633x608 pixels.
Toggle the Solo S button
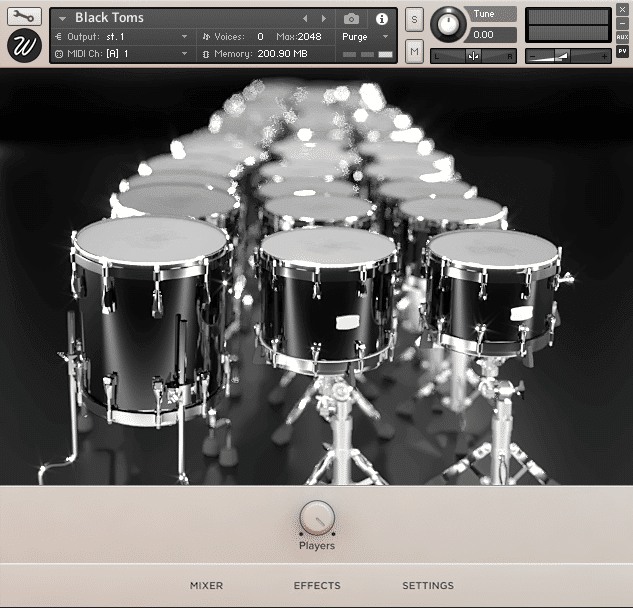(415, 21)
